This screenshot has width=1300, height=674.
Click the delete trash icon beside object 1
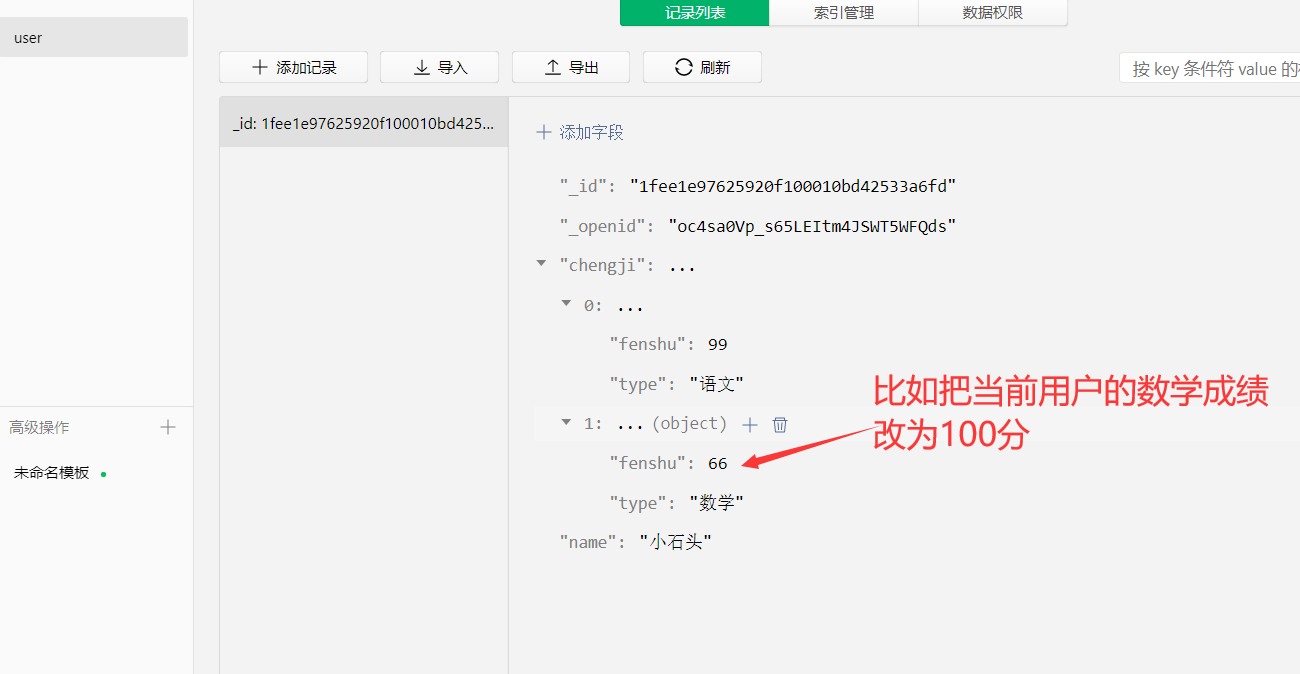point(779,424)
